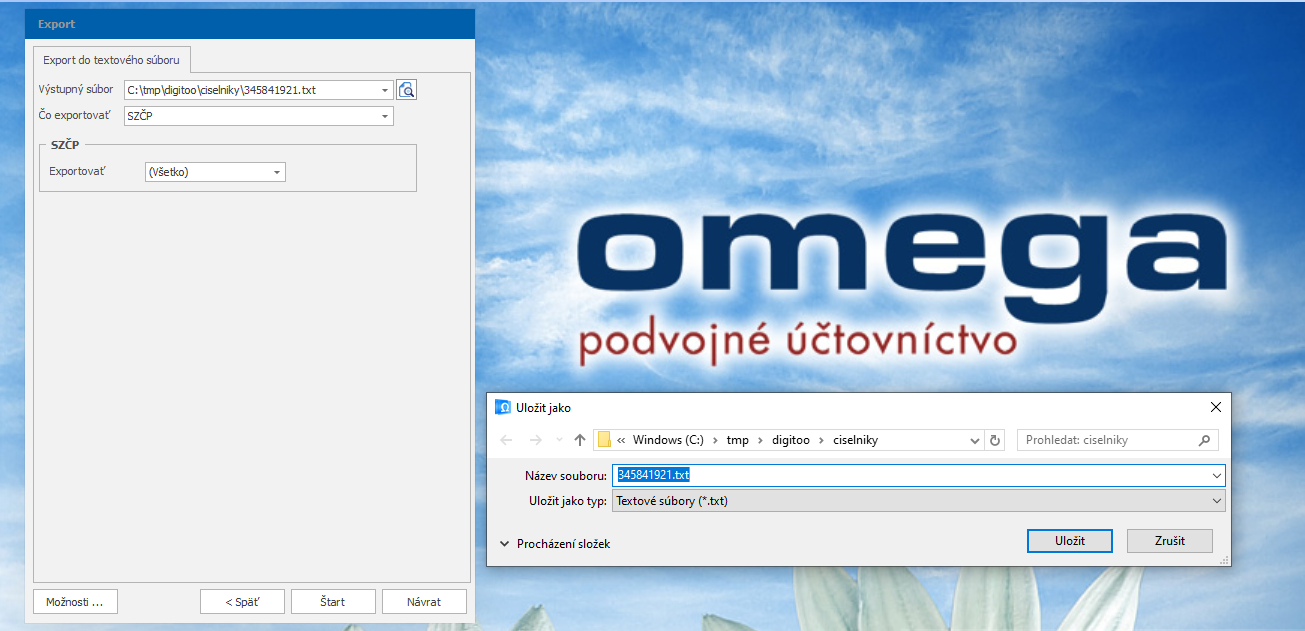This screenshot has width=1305, height=631.
Task: Click the Zrušit button
Action: point(1170,540)
